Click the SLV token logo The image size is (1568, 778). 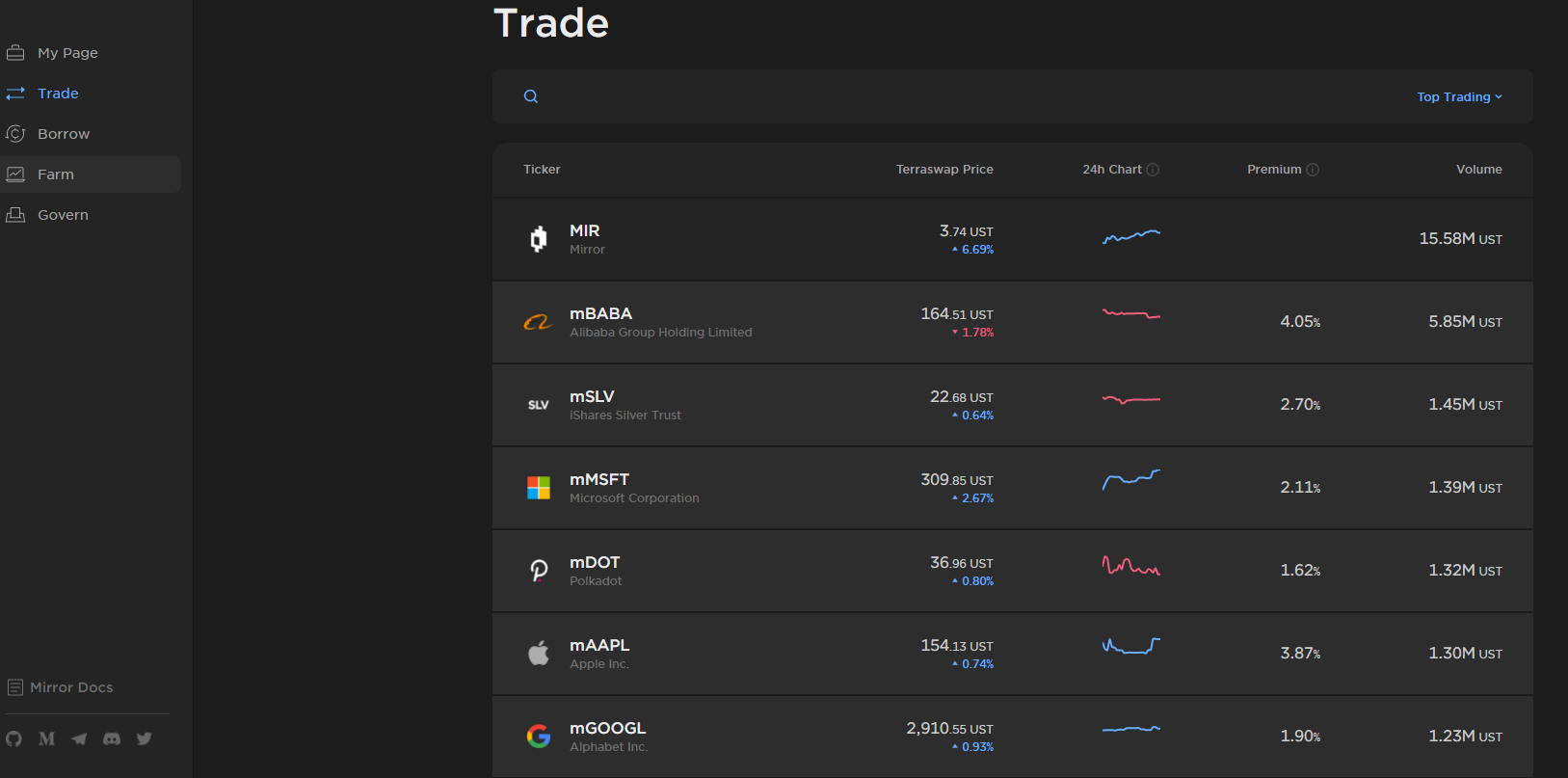[x=539, y=405]
